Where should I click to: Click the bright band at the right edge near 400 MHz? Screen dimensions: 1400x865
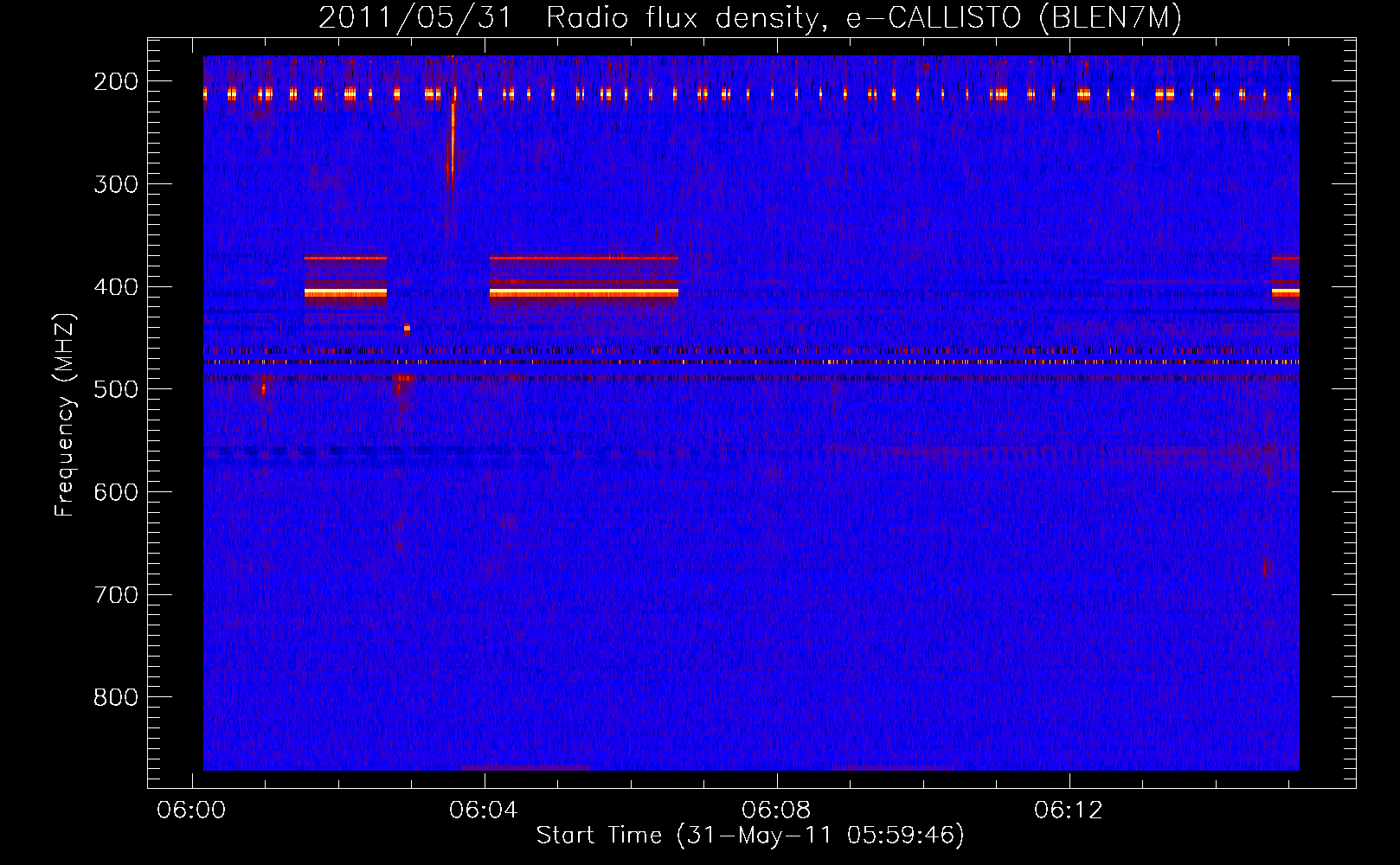click(x=1286, y=293)
